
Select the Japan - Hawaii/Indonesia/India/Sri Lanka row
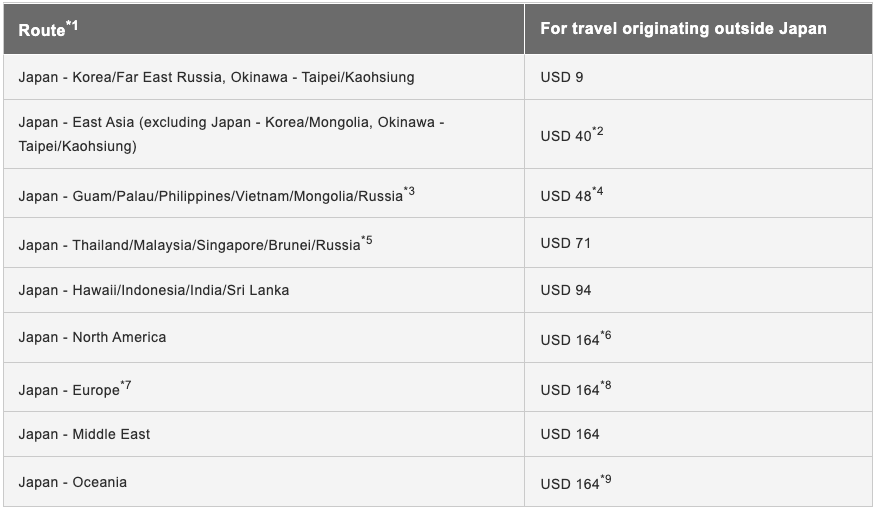[x=154, y=290]
